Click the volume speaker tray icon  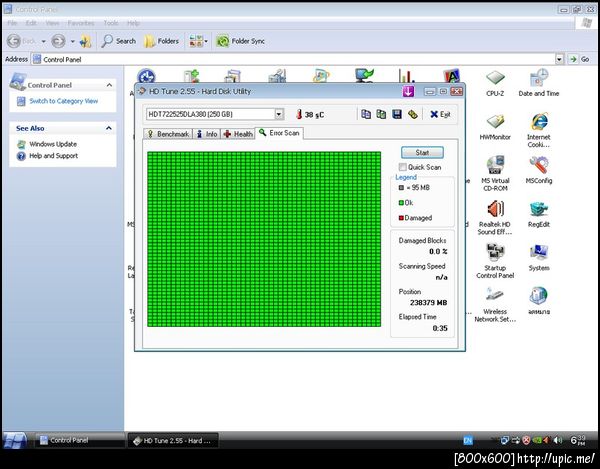coord(558,440)
